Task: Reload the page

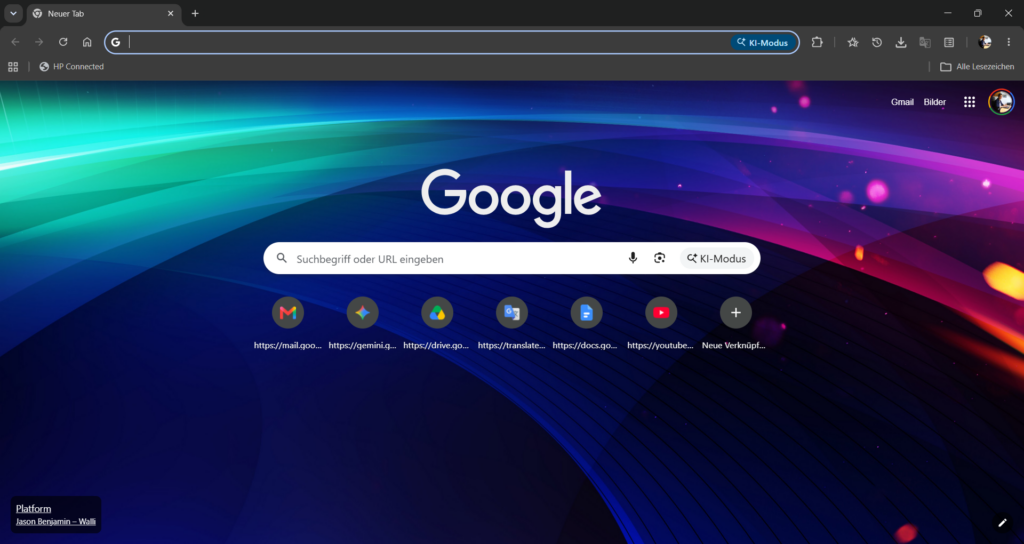Action: (x=63, y=42)
